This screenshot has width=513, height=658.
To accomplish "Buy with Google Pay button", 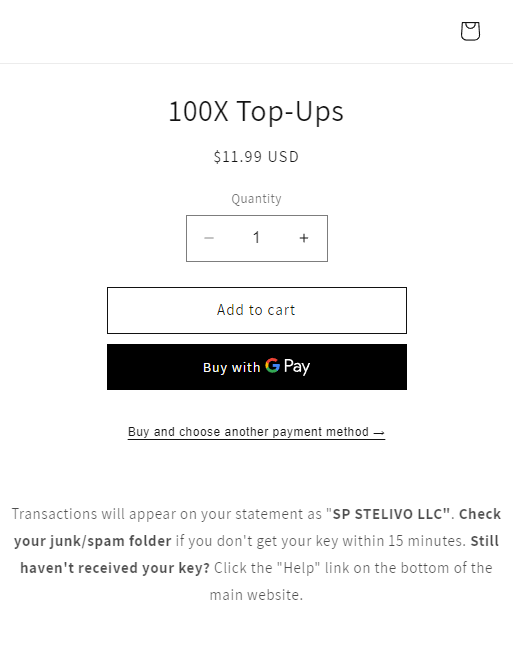I will pyautogui.click(x=257, y=367).
